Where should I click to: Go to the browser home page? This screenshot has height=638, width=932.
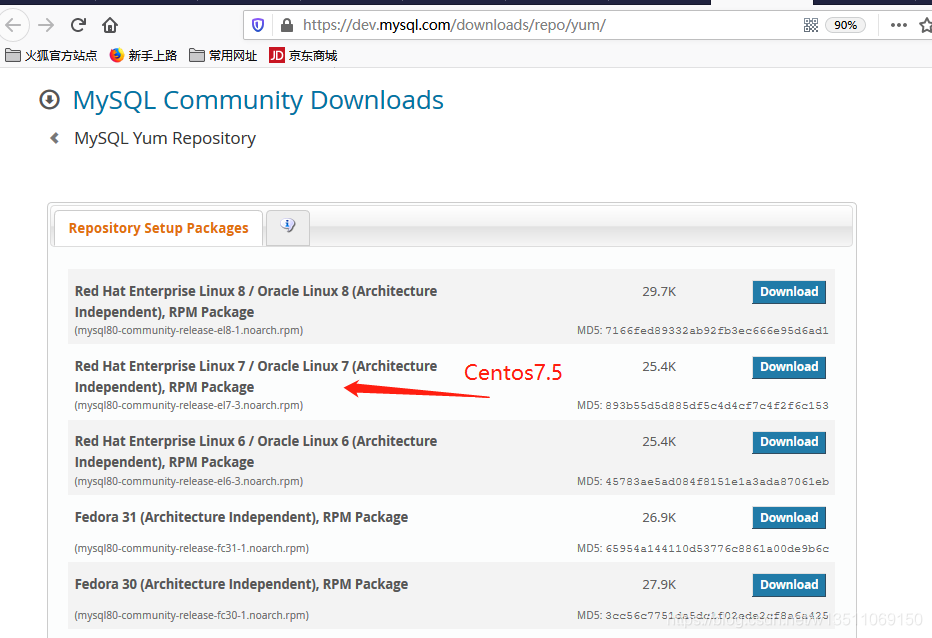coord(109,25)
